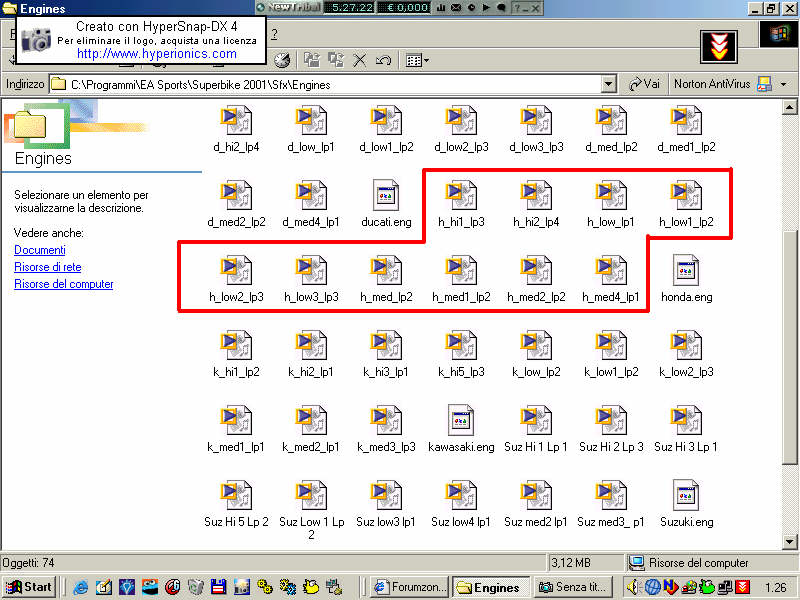Image resolution: width=800 pixels, height=600 pixels.
Task: Open the ? help menu
Action: (x=274, y=34)
